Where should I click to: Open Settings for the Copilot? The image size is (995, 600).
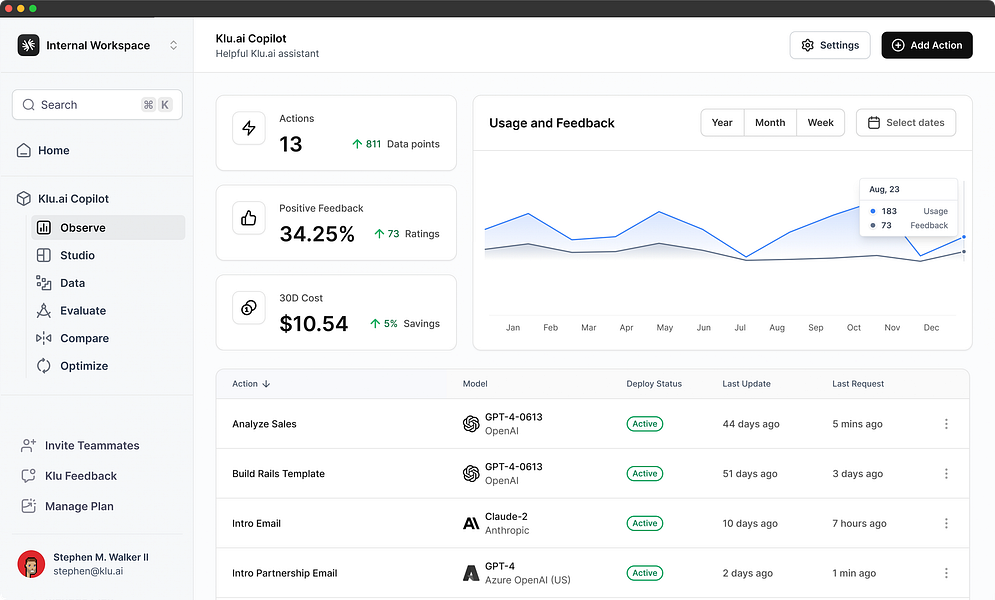click(x=830, y=45)
